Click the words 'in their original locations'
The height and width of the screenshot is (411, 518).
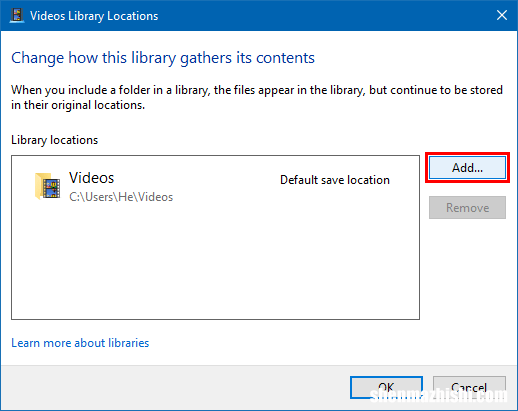click(x=78, y=105)
